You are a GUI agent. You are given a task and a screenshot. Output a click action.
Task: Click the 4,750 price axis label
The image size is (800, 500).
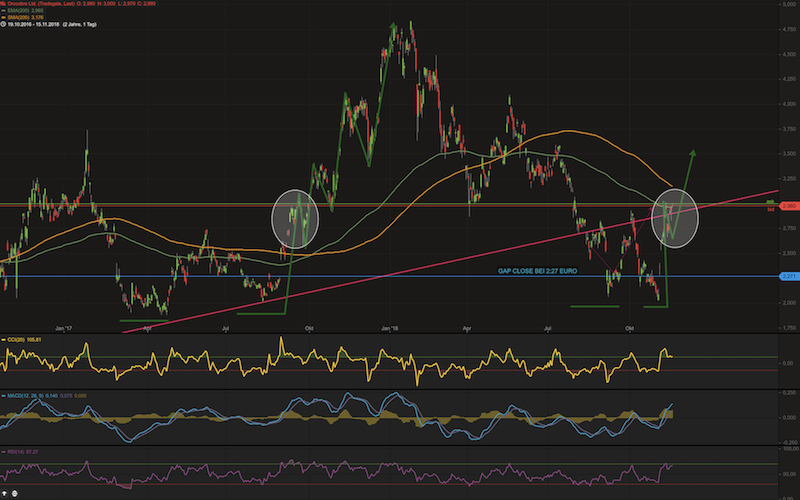pyautogui.click(x=789, y=29)
